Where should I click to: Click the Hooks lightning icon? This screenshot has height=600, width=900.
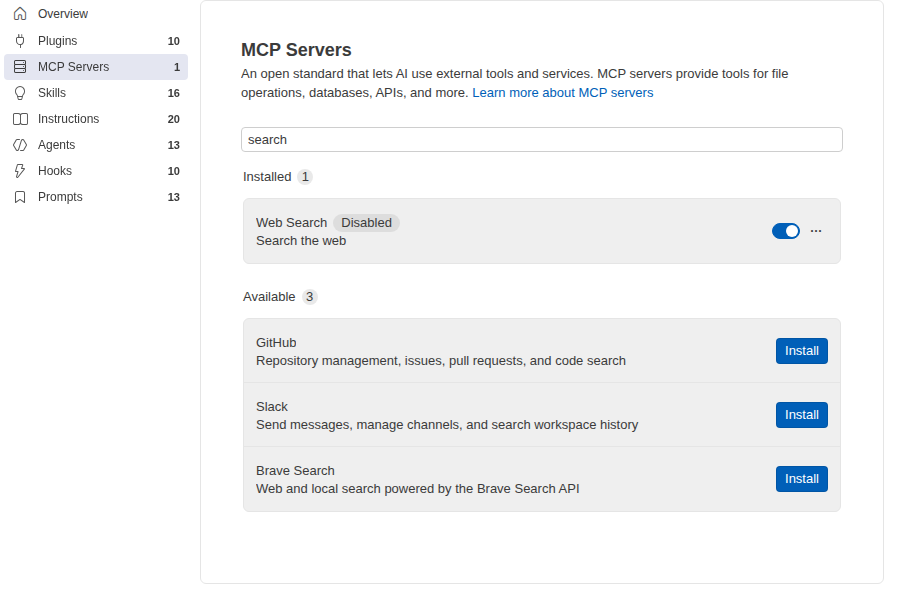[20, 171]
